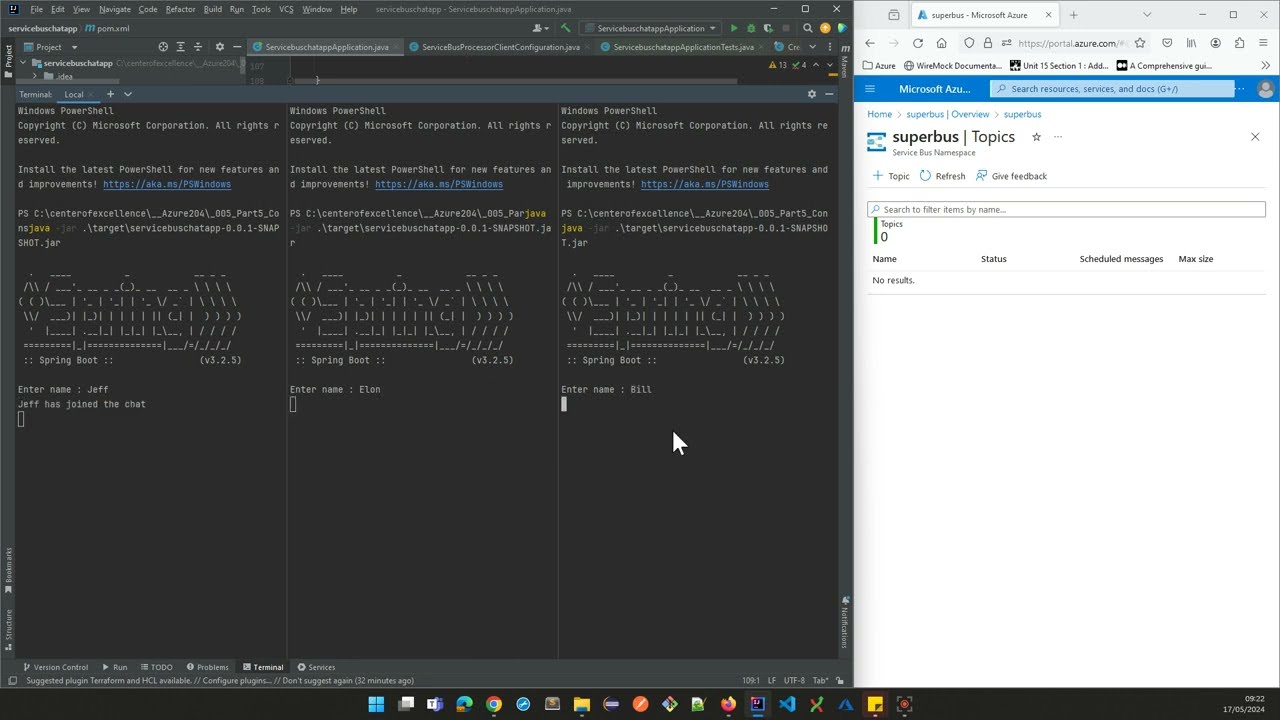Open Azure account avatar
This screenshot has width=1280, height=720.
tap(1265, 89)
